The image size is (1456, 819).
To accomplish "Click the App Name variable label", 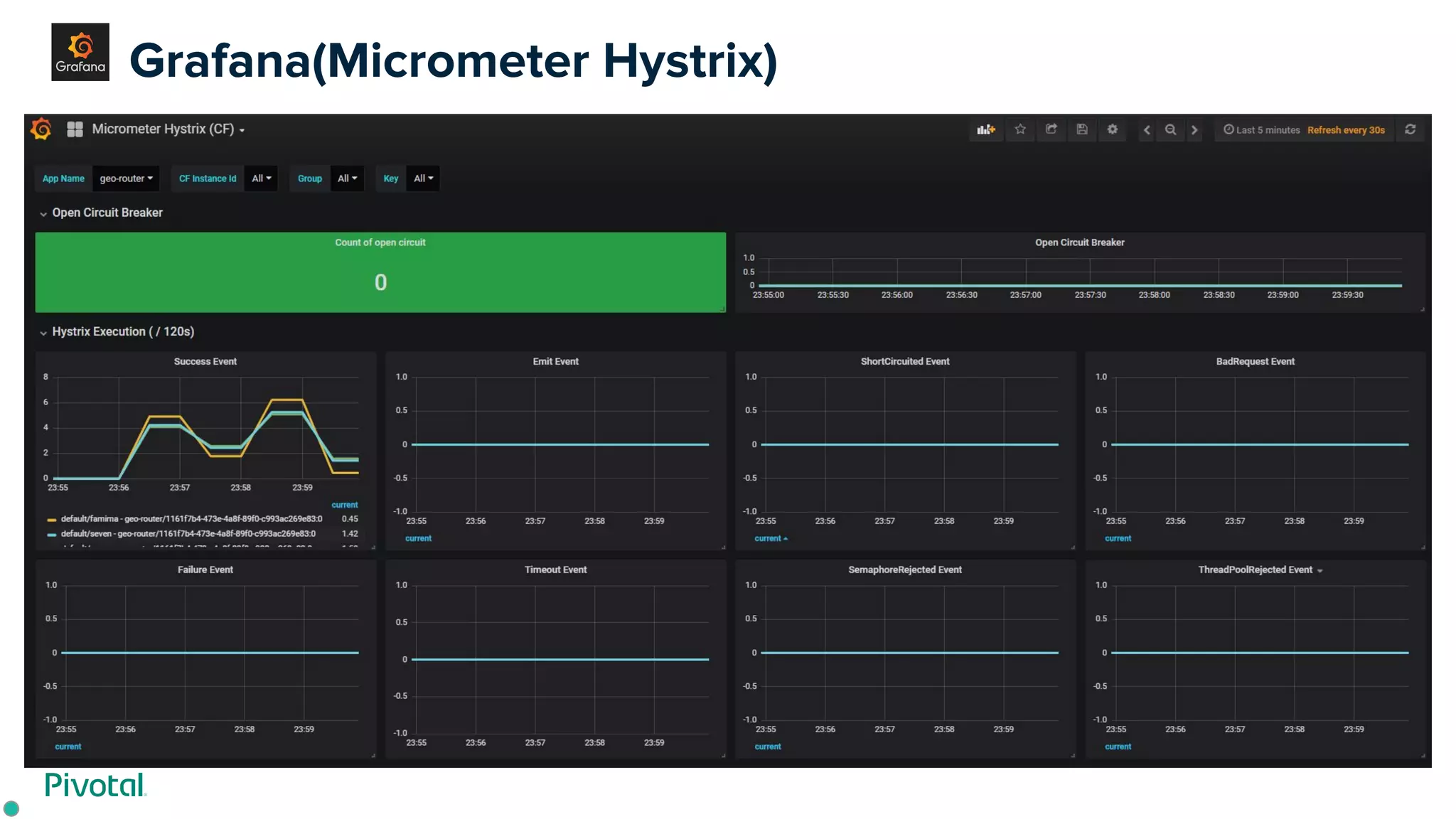I will (x=63, y=178).
